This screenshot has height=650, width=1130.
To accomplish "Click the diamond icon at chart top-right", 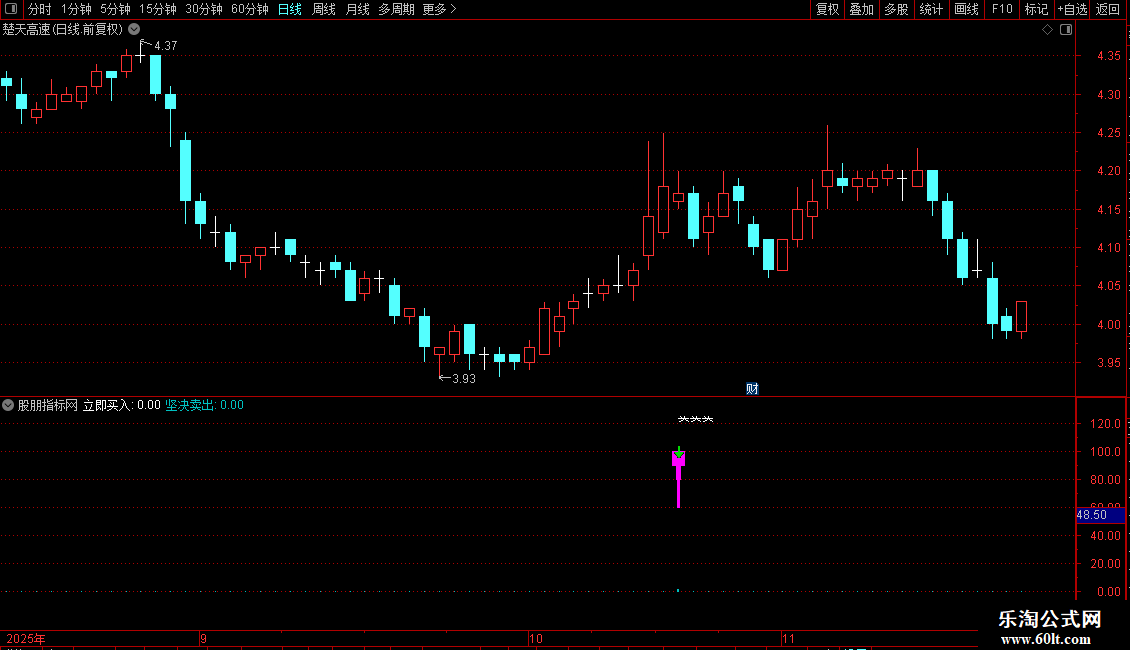I will click(x=1048, y=30).
